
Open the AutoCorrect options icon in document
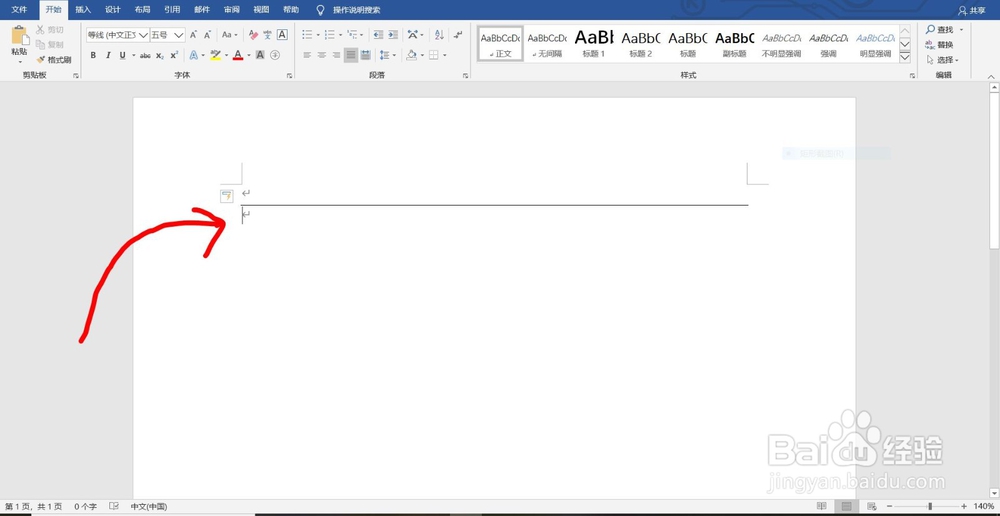pos(226,196)
